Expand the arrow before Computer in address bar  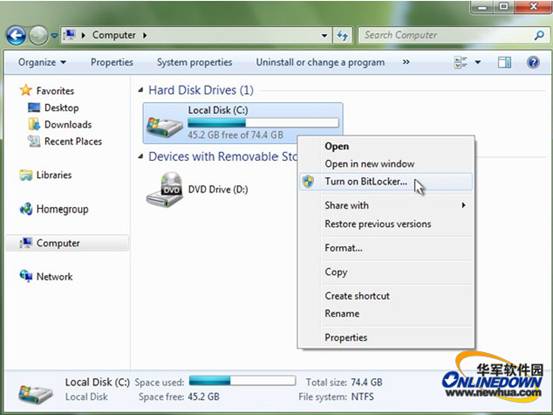click(84, 35)
